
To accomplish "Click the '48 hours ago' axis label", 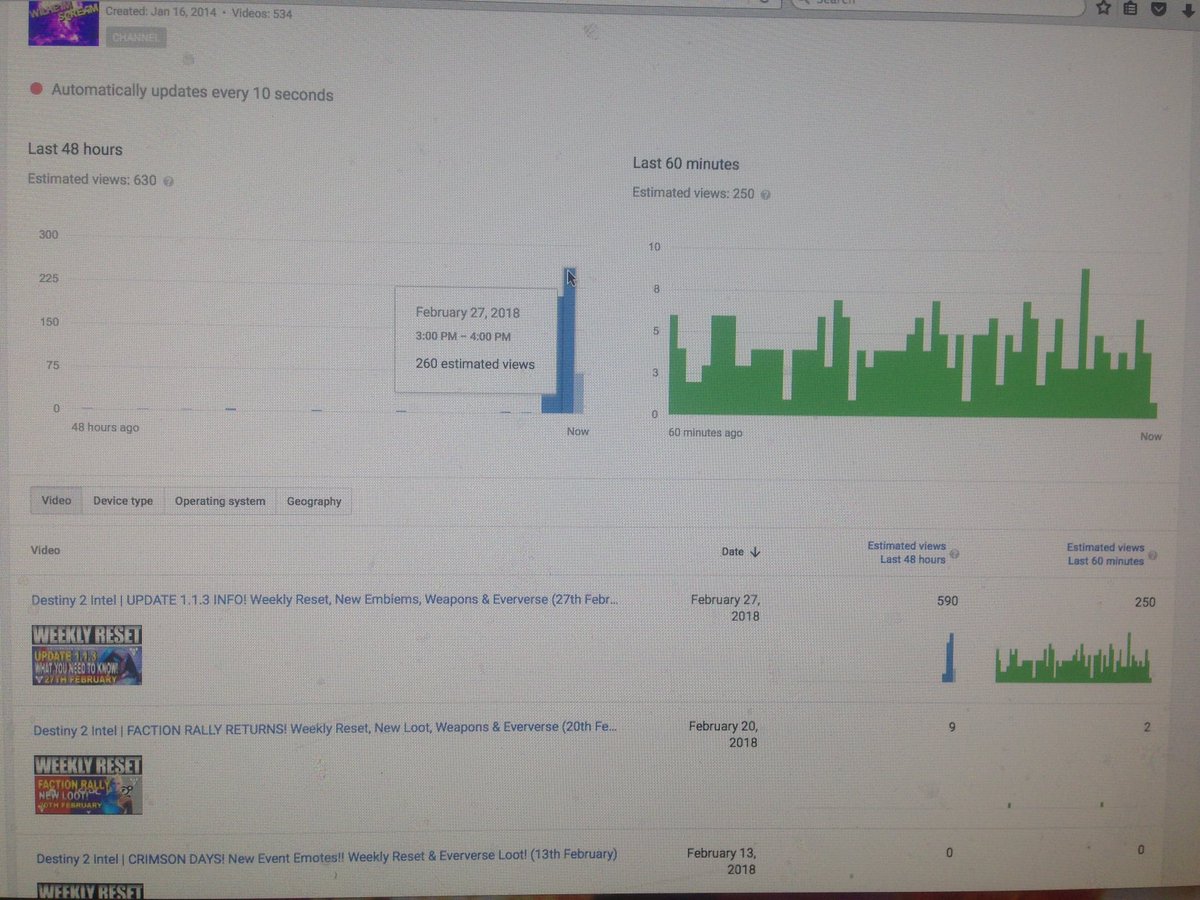I will [105, 427].
